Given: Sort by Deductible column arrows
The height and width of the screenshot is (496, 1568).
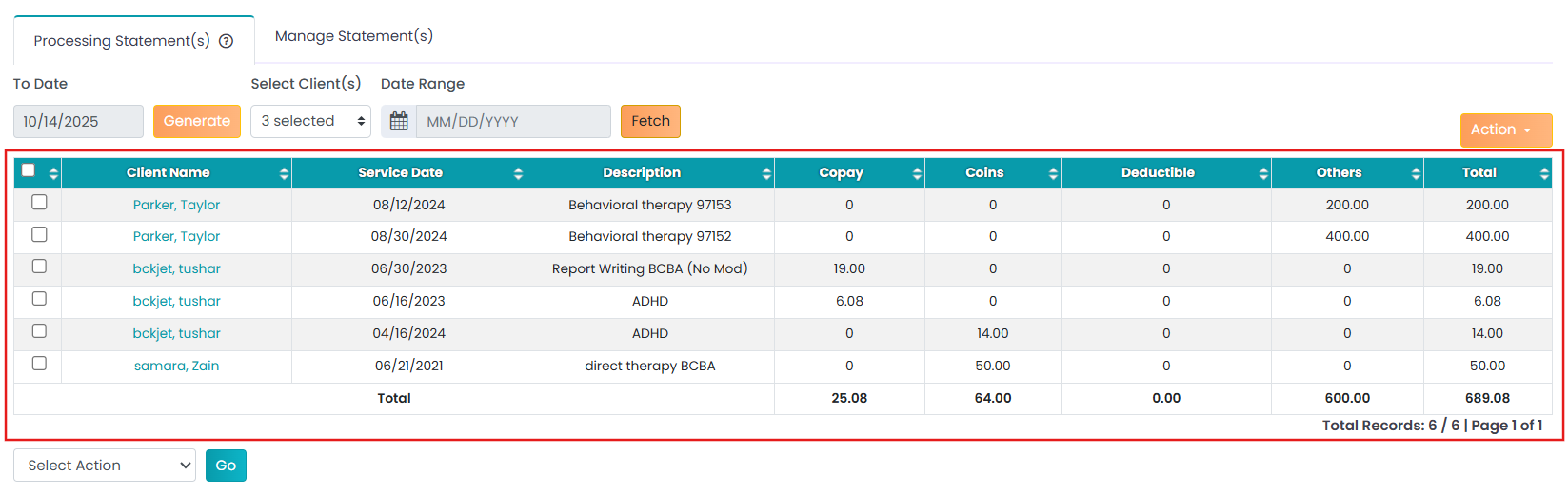Looking at the screenshot, I should (1263, 173).
